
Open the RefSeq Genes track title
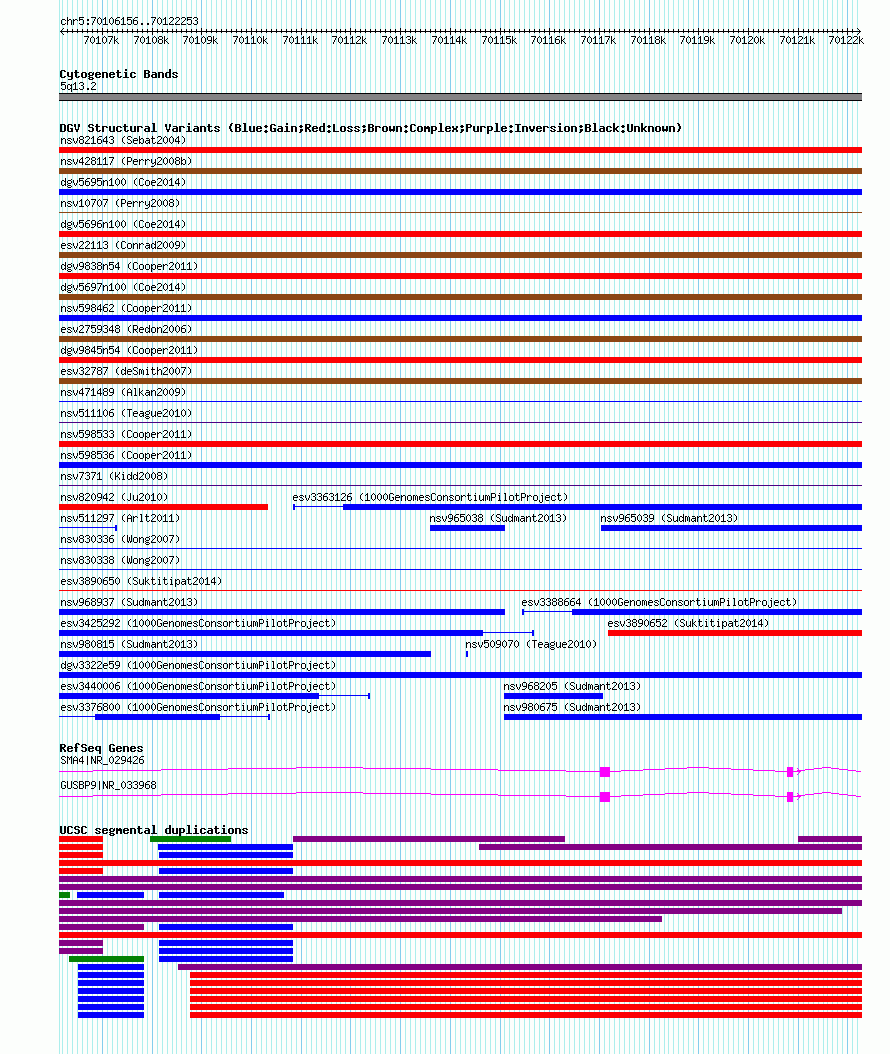tap(101, 748)
